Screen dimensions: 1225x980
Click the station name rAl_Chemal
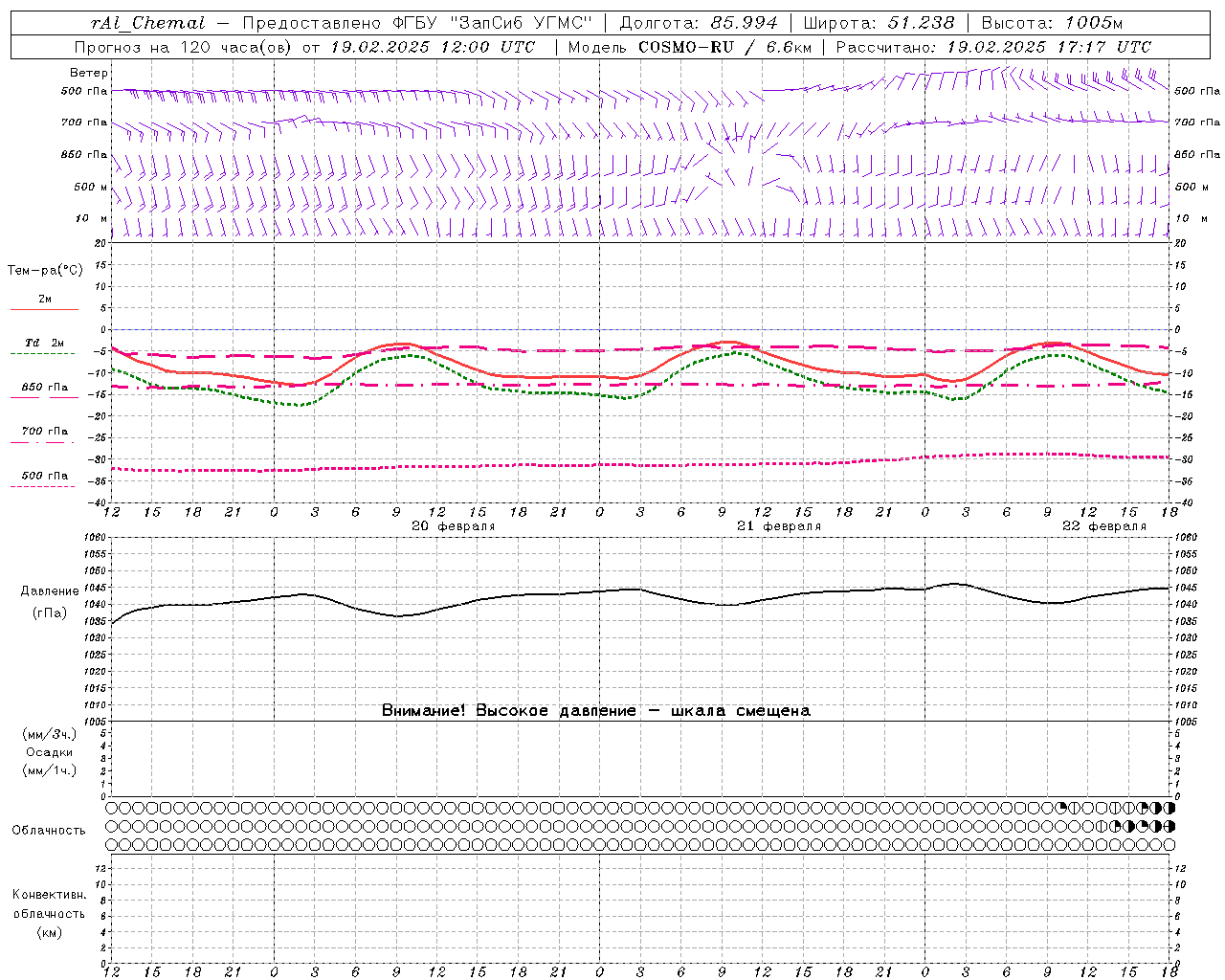[x=147, y=23]
